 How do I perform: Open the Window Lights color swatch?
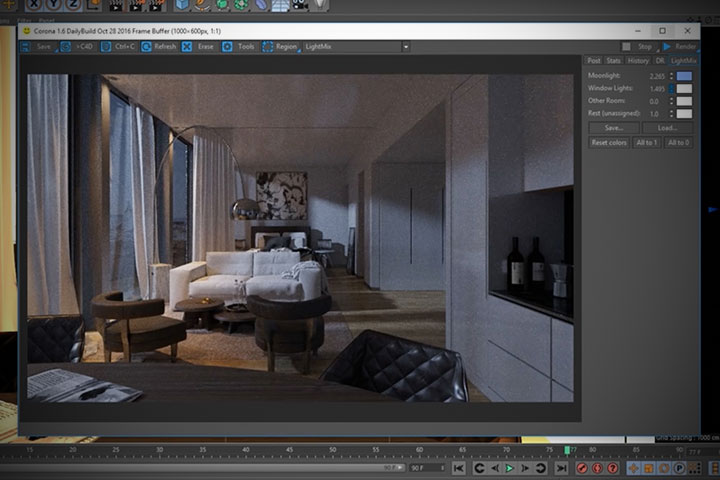pyautogui.click(x=684, y=89)
